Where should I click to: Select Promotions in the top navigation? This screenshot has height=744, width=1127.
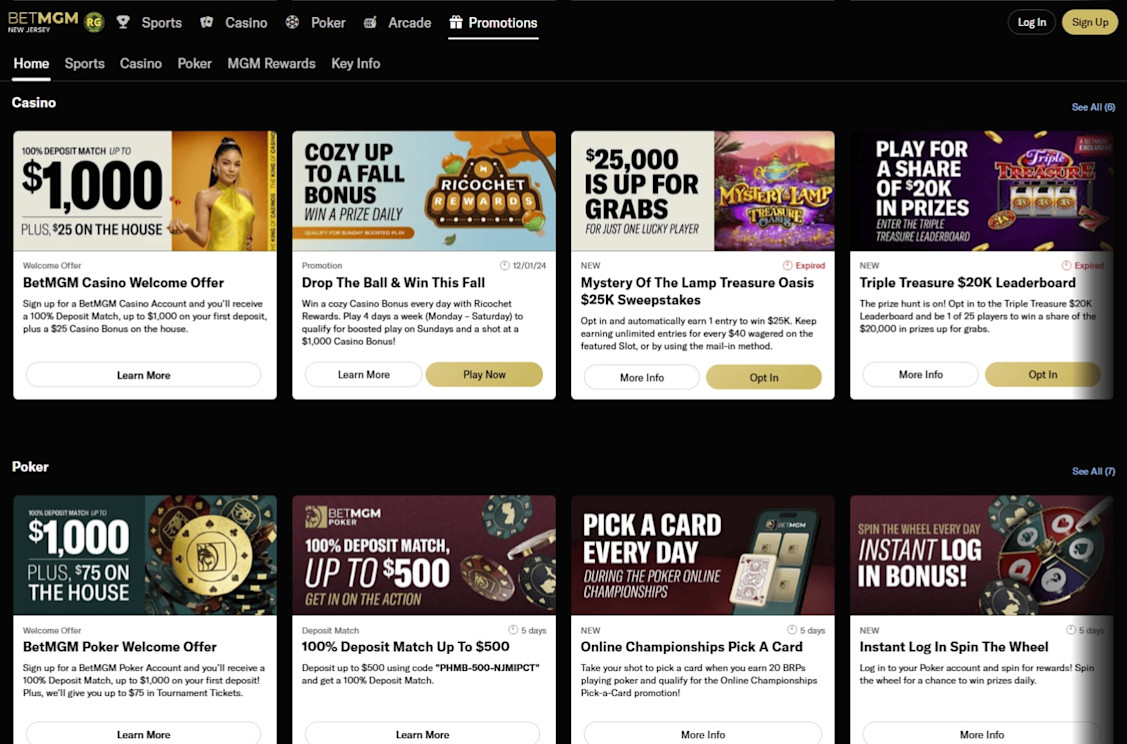pyautogui.click(x=502, y=23)
